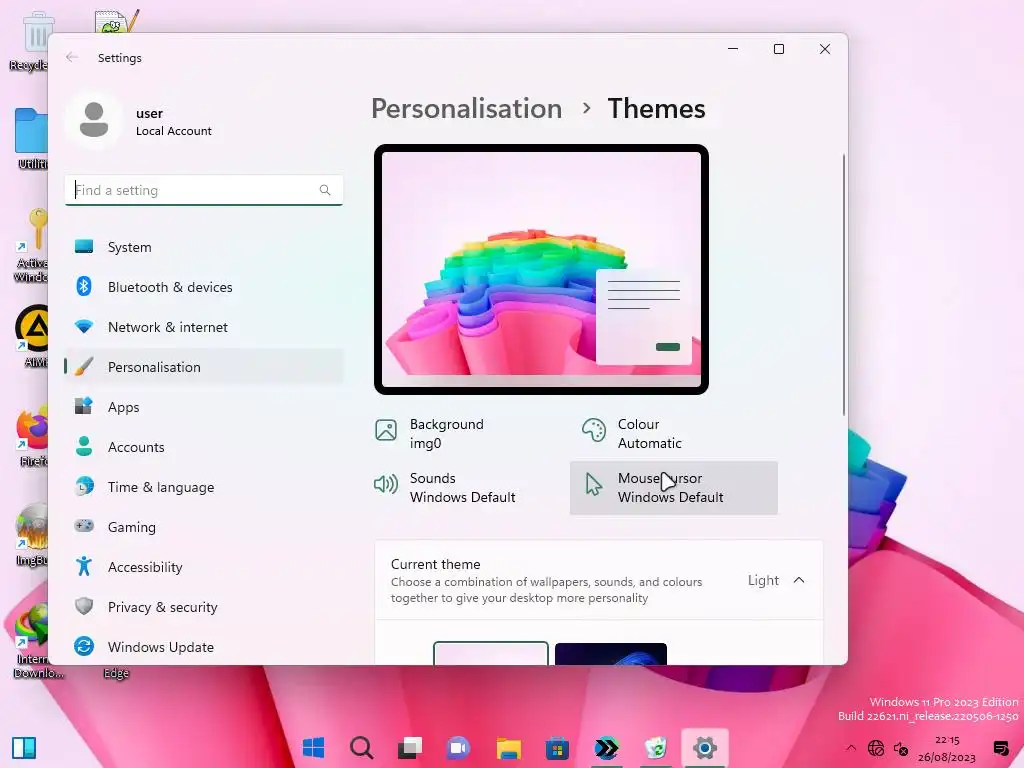Viewport: 1024px width, 768px height.
Task: Collapse the Current theme section chevron
Action: point(799,580)
